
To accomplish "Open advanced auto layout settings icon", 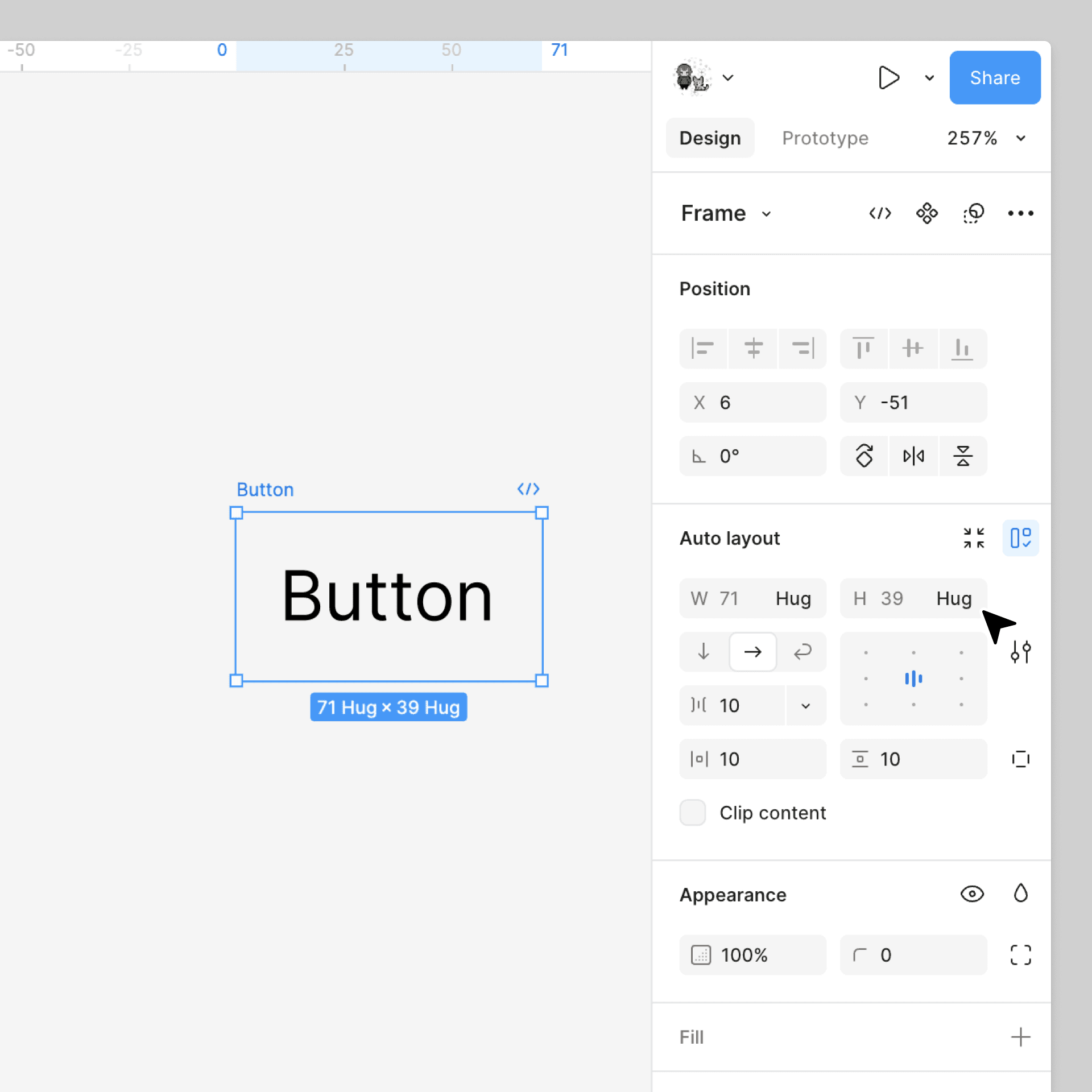I will [1020, 652].
